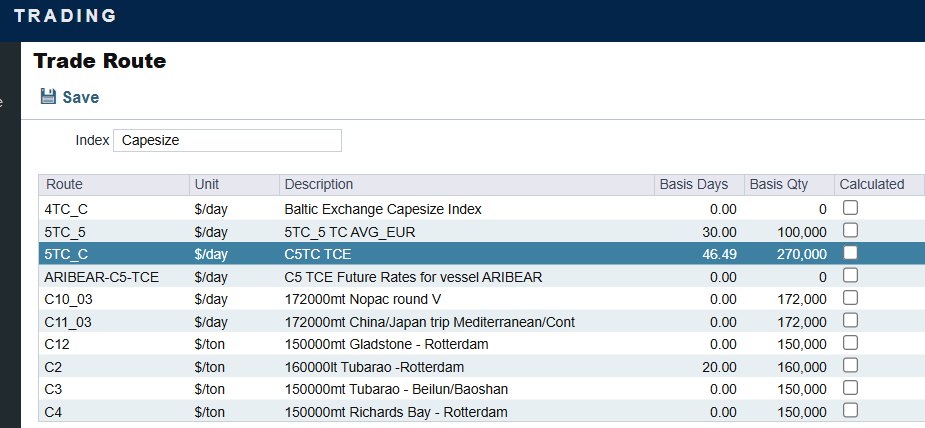925x428 pixels.
Task: Click the Description column header
Action: pos(467,185)
